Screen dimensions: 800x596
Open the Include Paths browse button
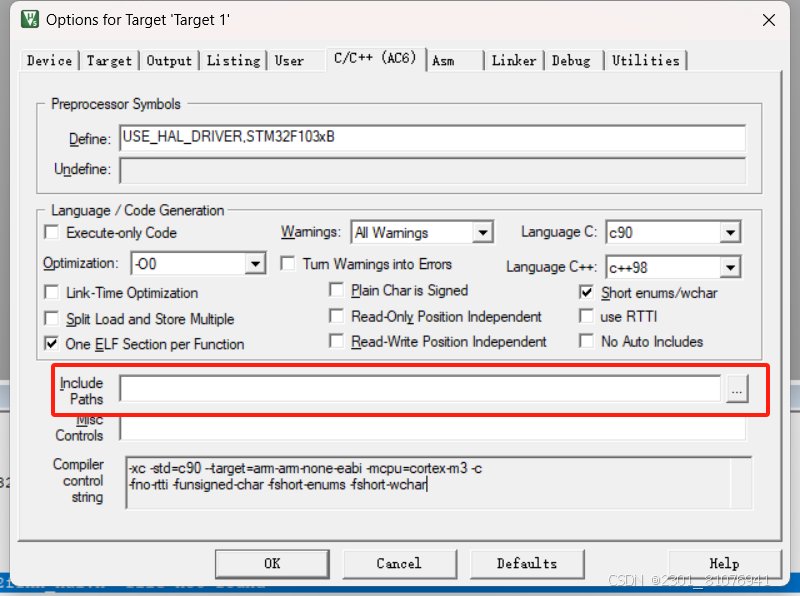pos(737,389)
